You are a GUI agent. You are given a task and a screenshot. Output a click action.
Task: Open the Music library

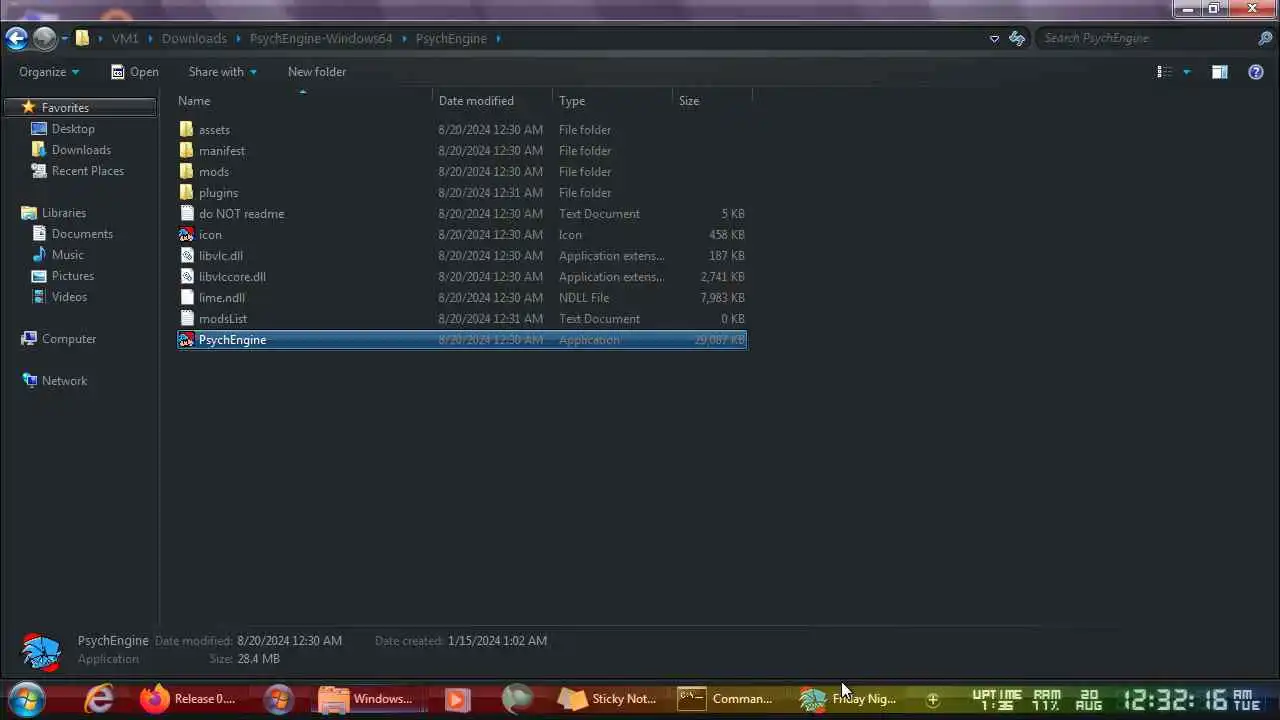(68, 255)
